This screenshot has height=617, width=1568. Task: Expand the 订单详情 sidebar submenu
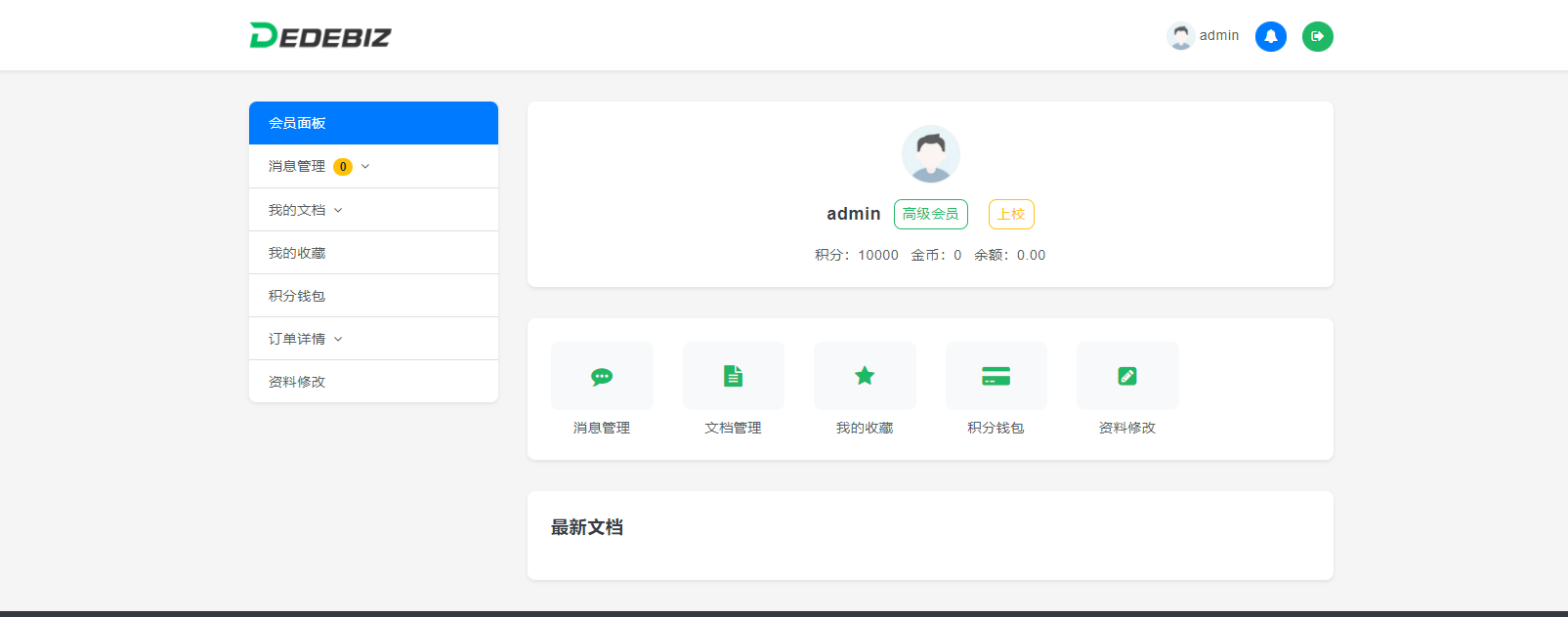pos(338,339)
